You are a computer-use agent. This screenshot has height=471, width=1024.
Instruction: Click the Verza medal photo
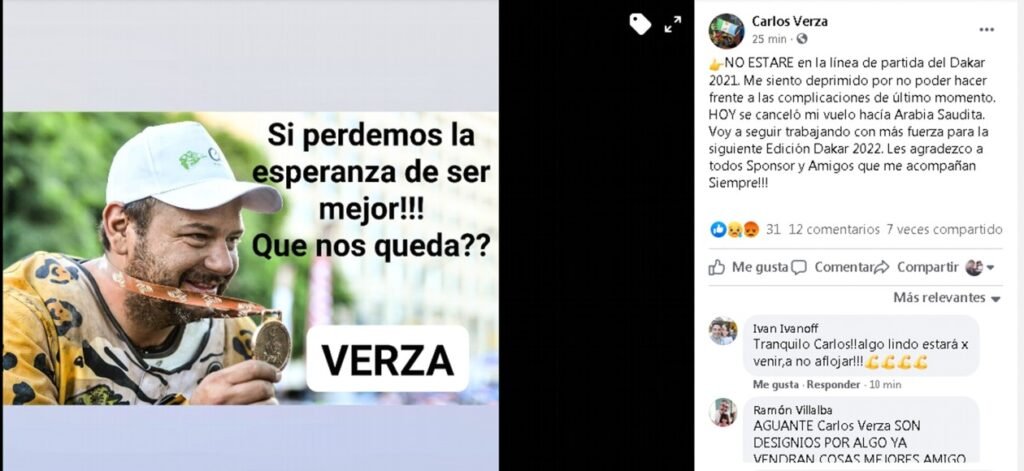click(x=250, y=258)
